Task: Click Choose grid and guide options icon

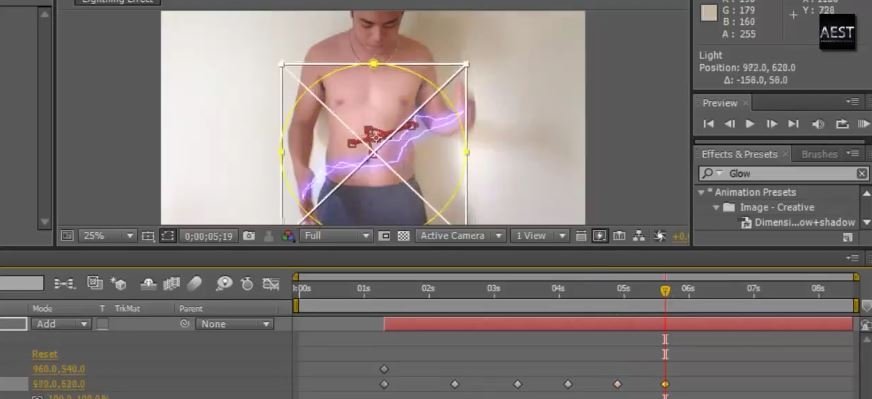Action: click(x=148, y=236)
